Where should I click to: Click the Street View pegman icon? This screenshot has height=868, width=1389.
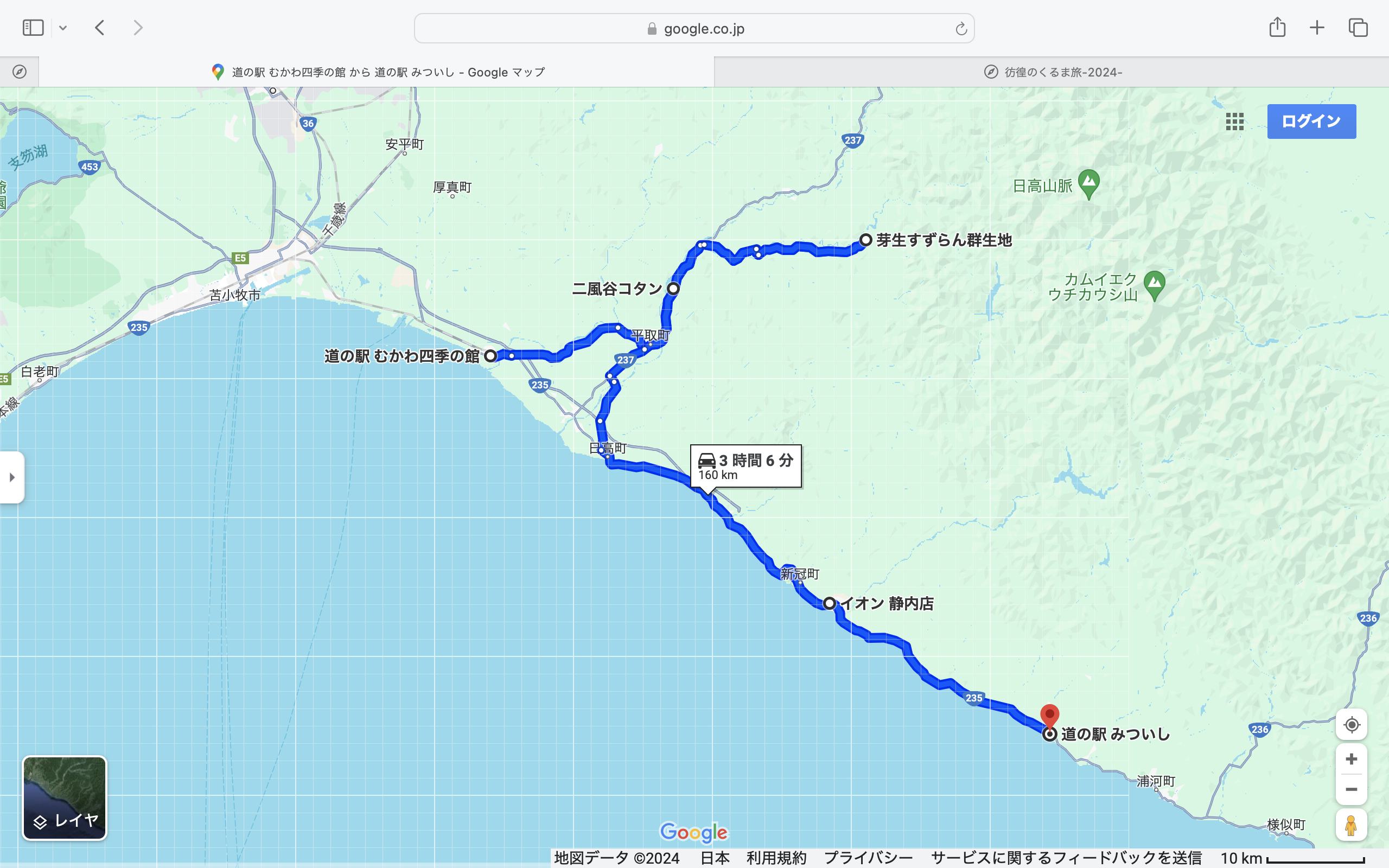(1351, 826)
